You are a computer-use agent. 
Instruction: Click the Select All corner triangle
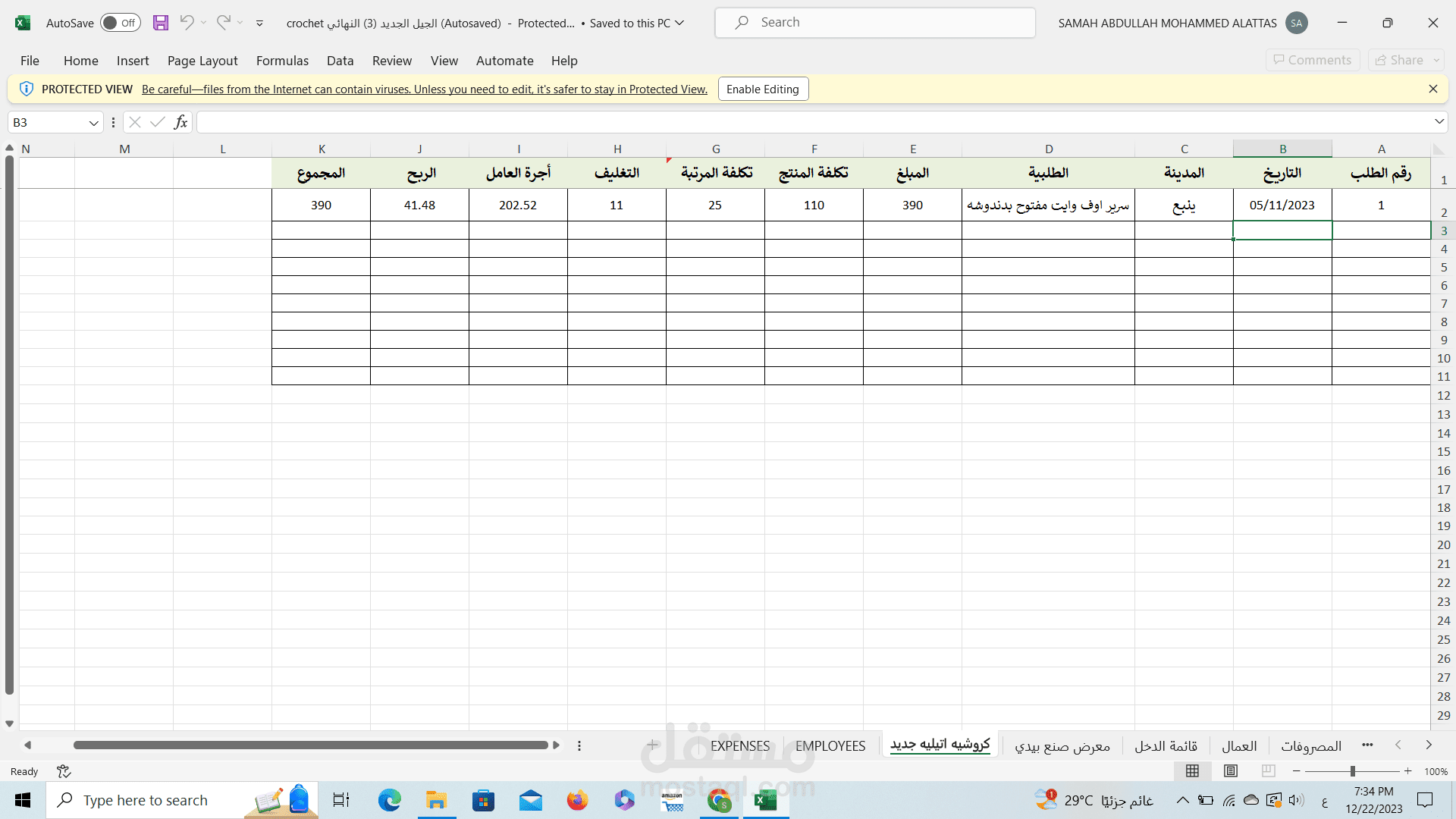(x=1439, y=149)
